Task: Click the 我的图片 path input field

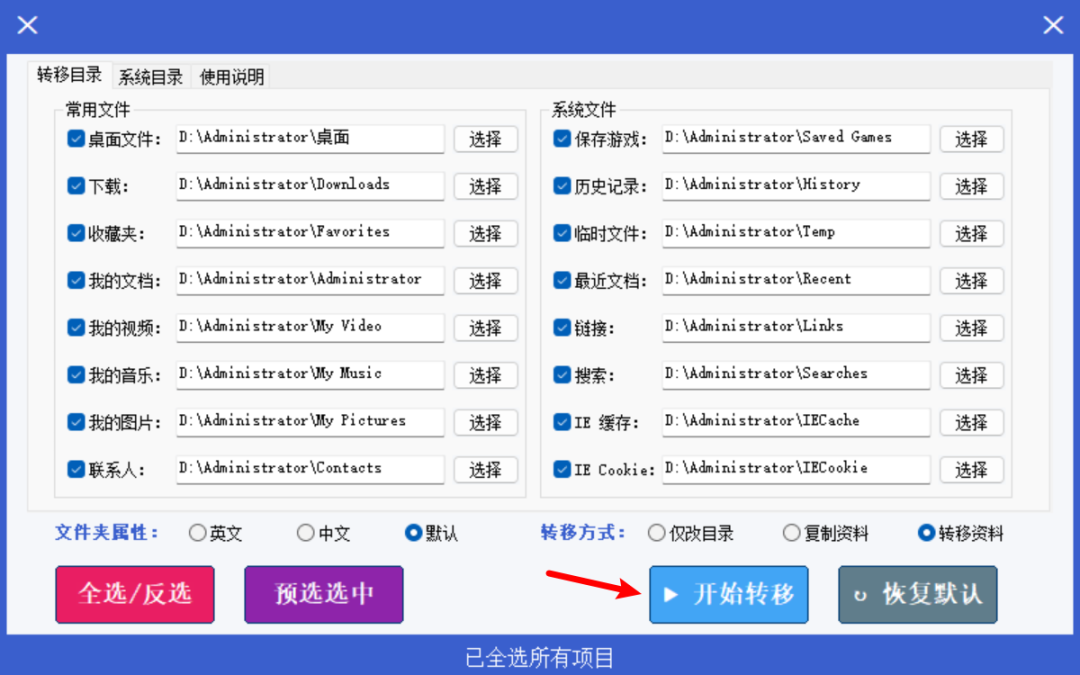Action: (310, 422)
